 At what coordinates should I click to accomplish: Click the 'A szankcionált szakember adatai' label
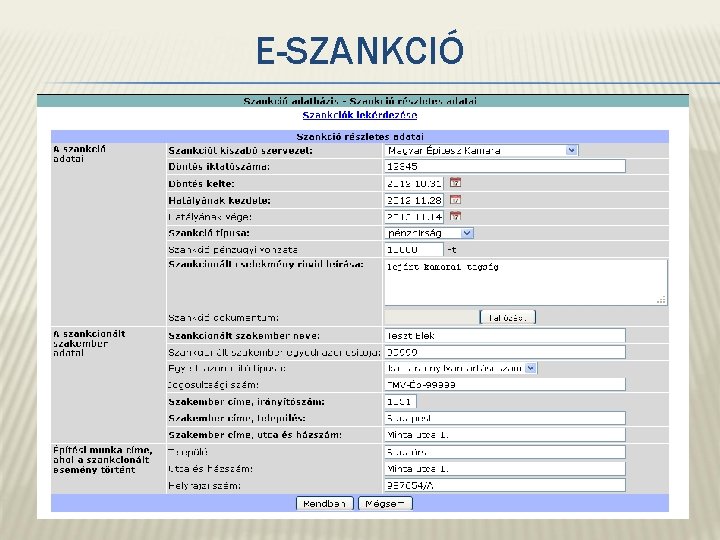(89, 343)
